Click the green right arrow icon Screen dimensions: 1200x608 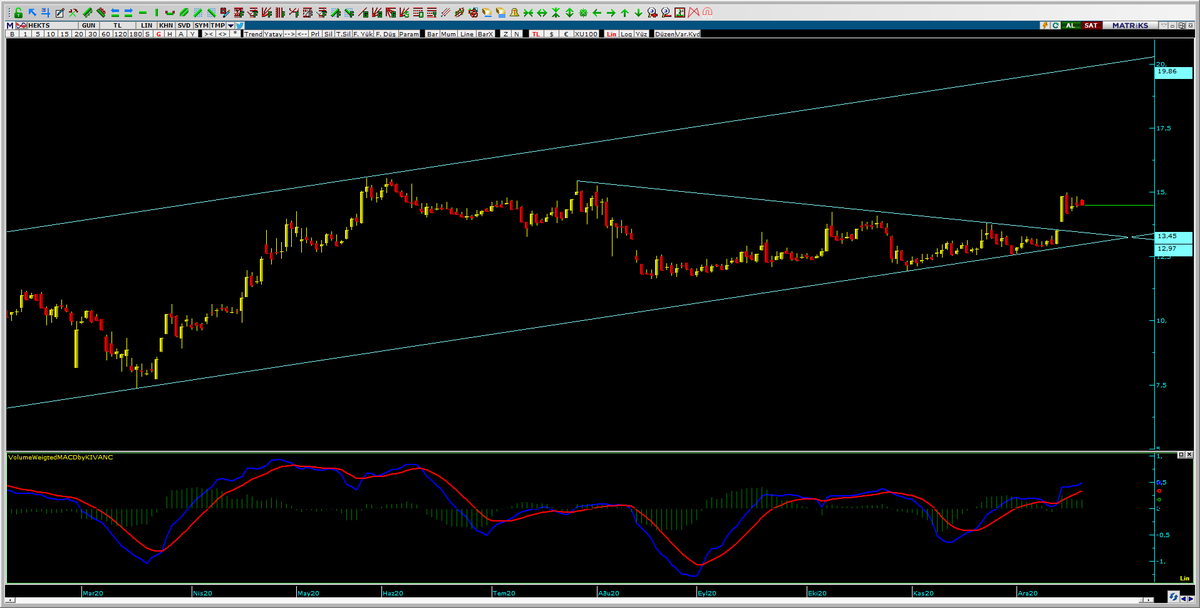(611, 13)
